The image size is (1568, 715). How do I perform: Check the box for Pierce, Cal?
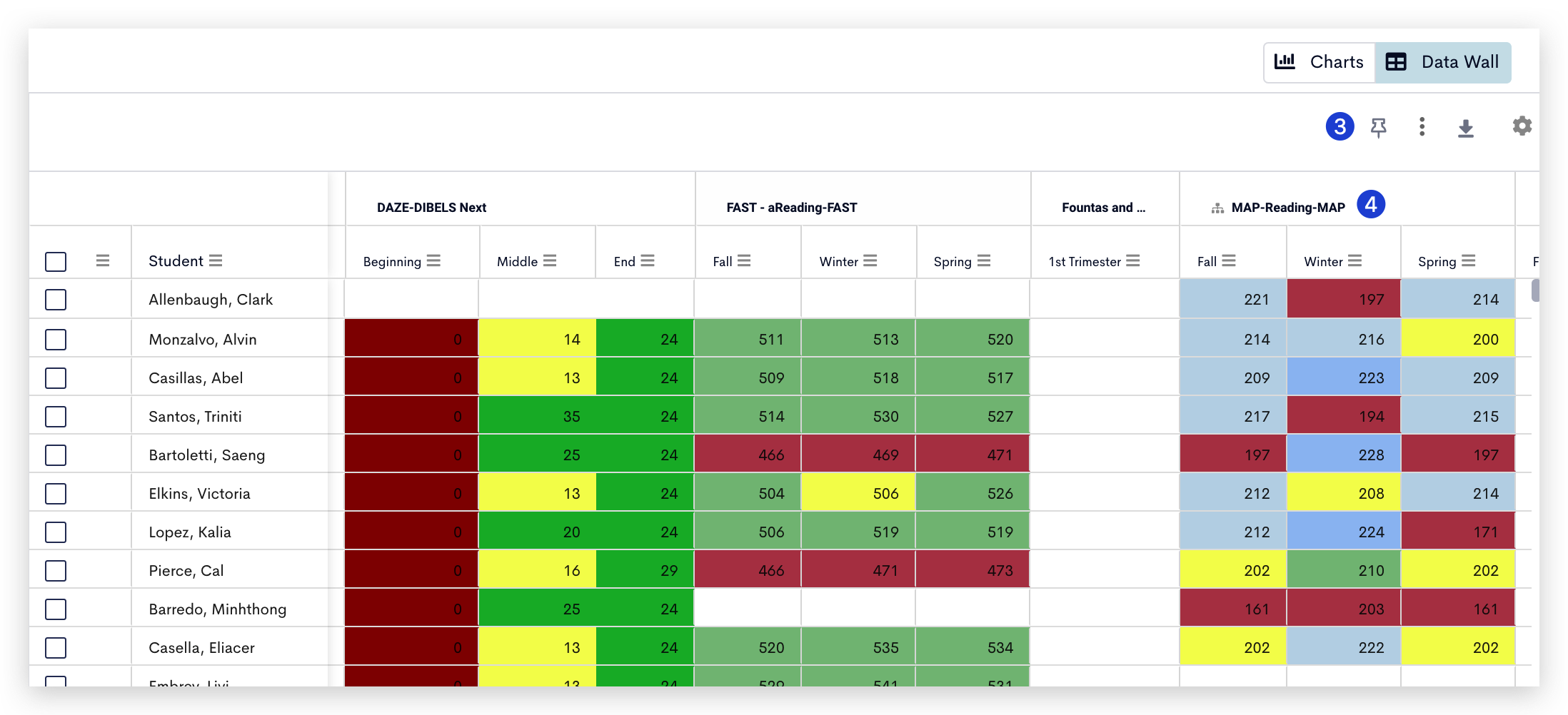pyautogui.click(x=56, y=571)
